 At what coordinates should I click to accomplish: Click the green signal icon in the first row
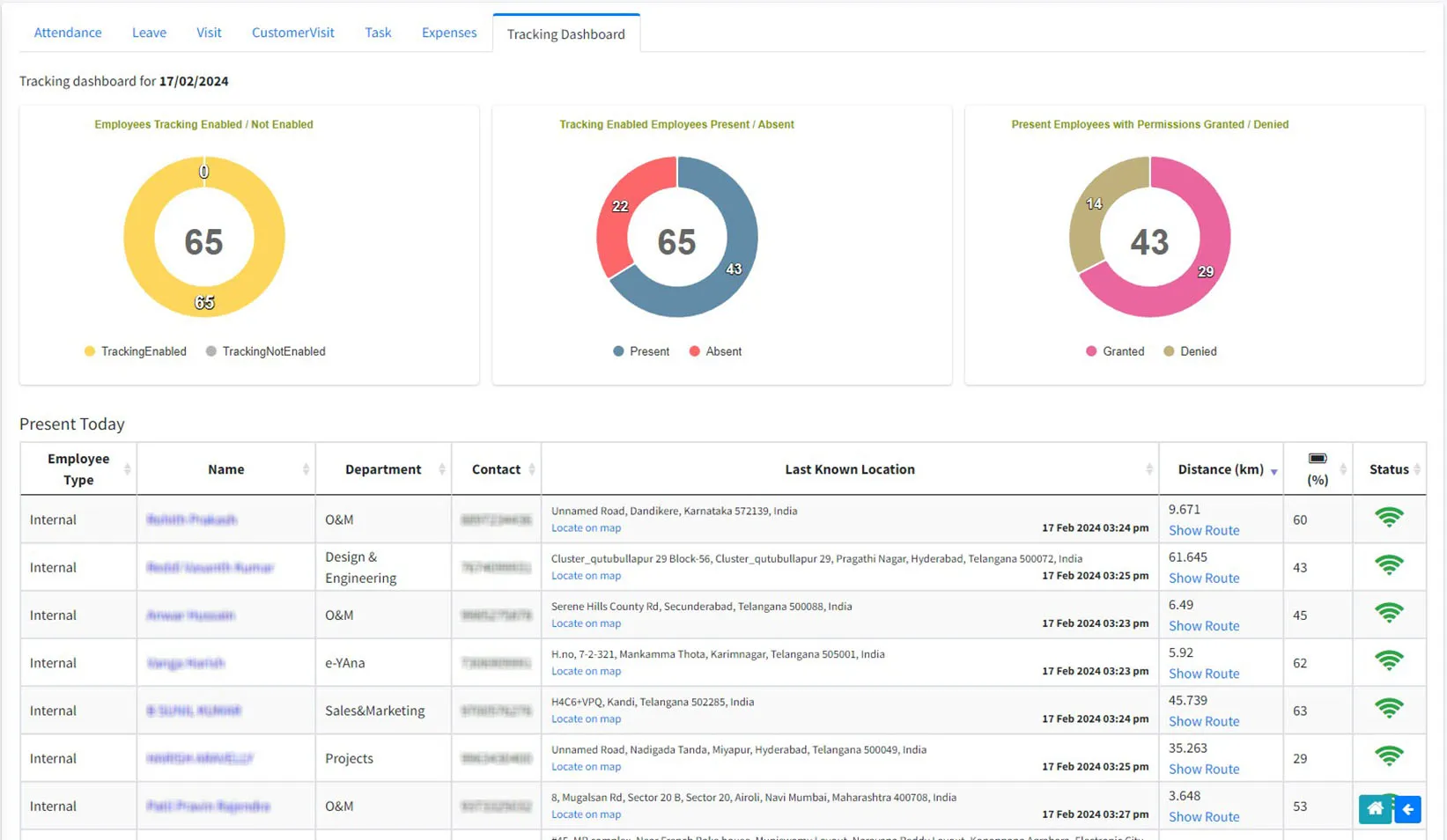pos(1390,518)
